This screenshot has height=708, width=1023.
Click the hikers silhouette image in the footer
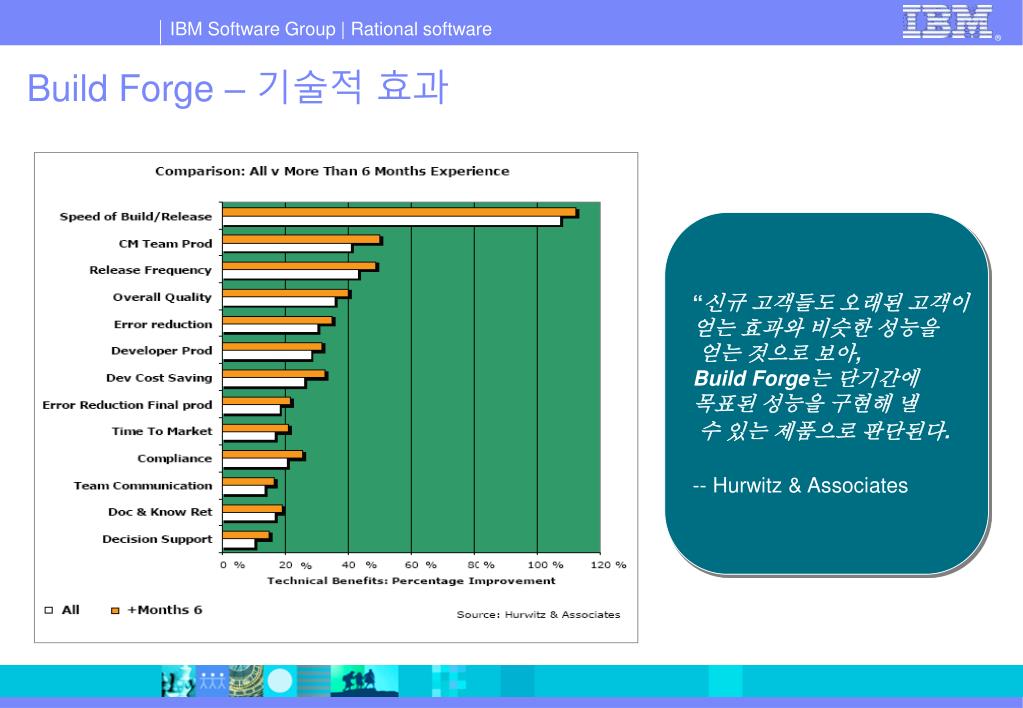click(x=365, y=681)
